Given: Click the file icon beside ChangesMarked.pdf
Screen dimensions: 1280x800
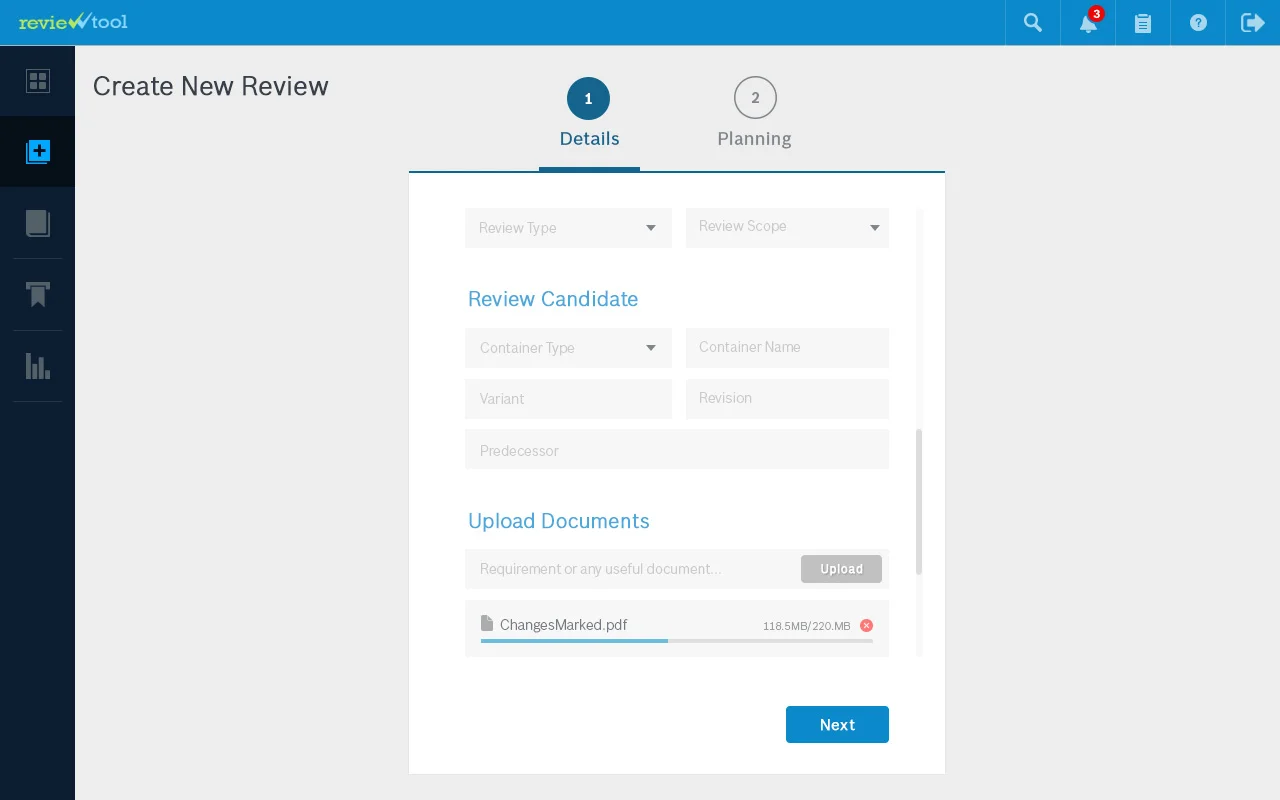Looking at the screenshot, I should [x=487, y=624].
